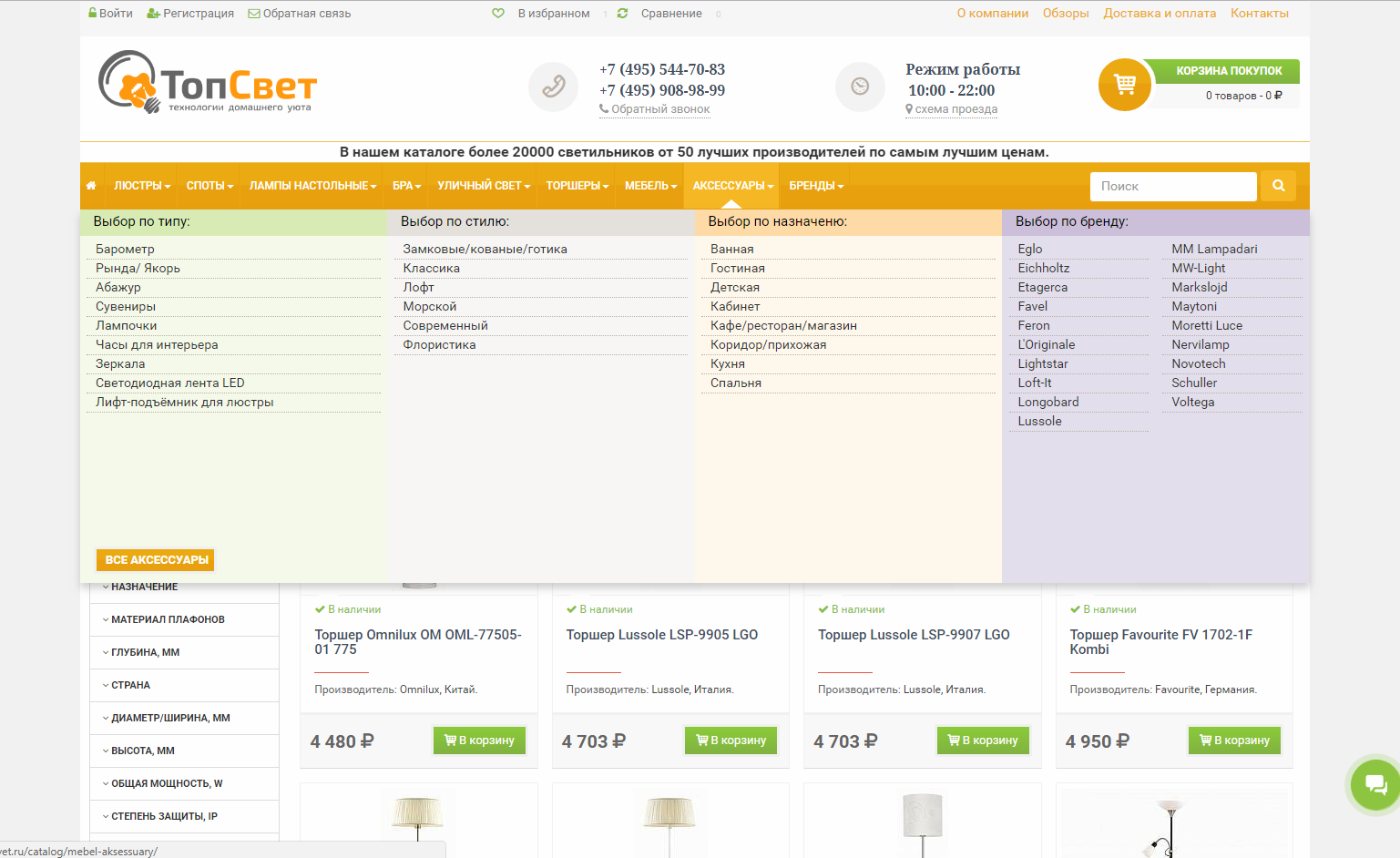The image size is (1400, 858).
Task: Add Торшер Lussole LSP-9905 LGO to cart
Action: pos(731,741)
